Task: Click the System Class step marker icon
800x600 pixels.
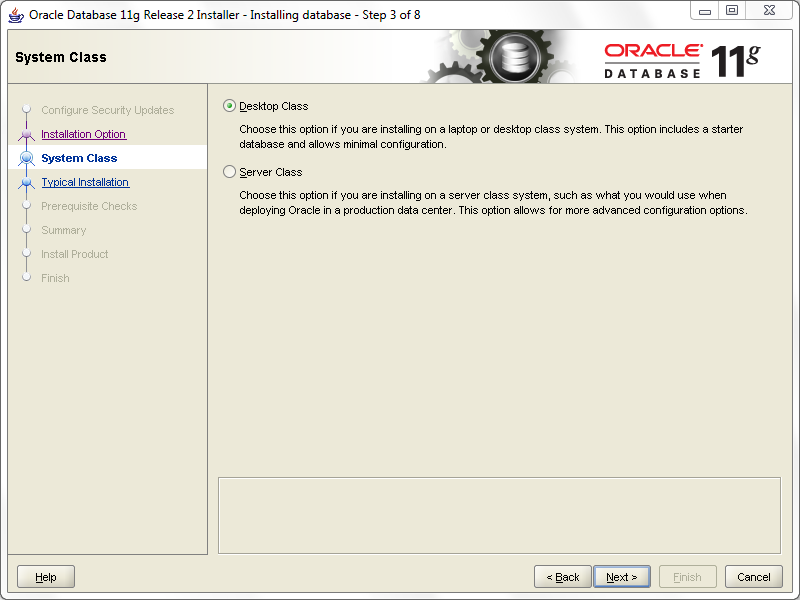Action: pos(27,158)
